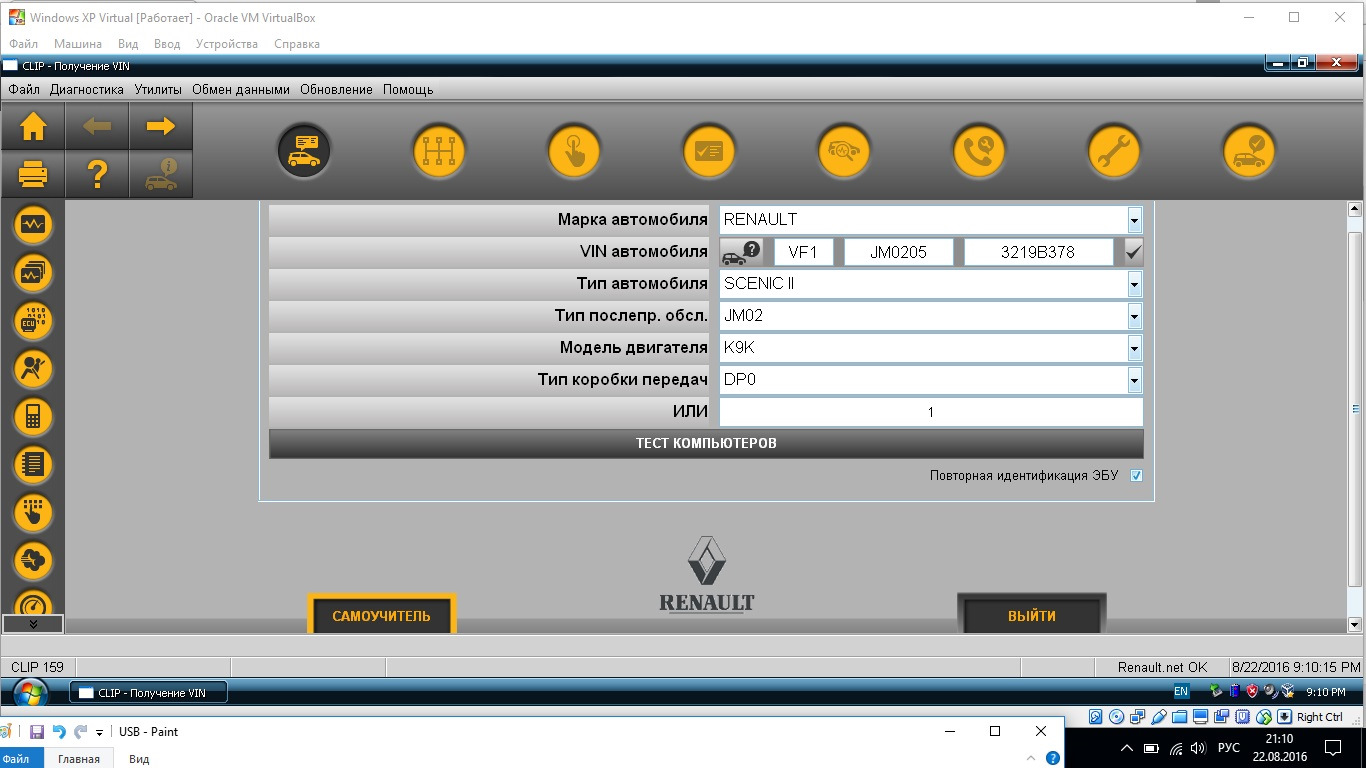Click the EN language indicator in XP tray
The width and height of the screenshot is (1366, 768).
click(x=1181, y=692)
